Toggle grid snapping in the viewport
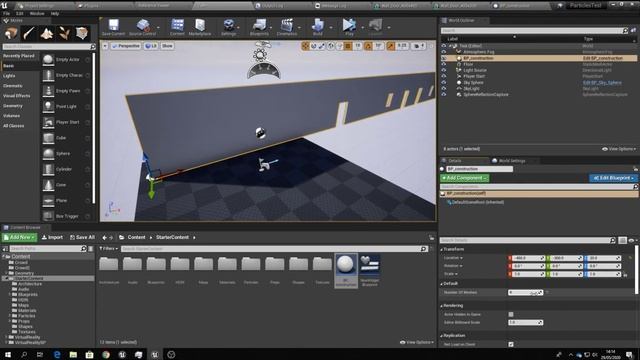The height and width of the screenshot is (360, 640). point(348,46)
